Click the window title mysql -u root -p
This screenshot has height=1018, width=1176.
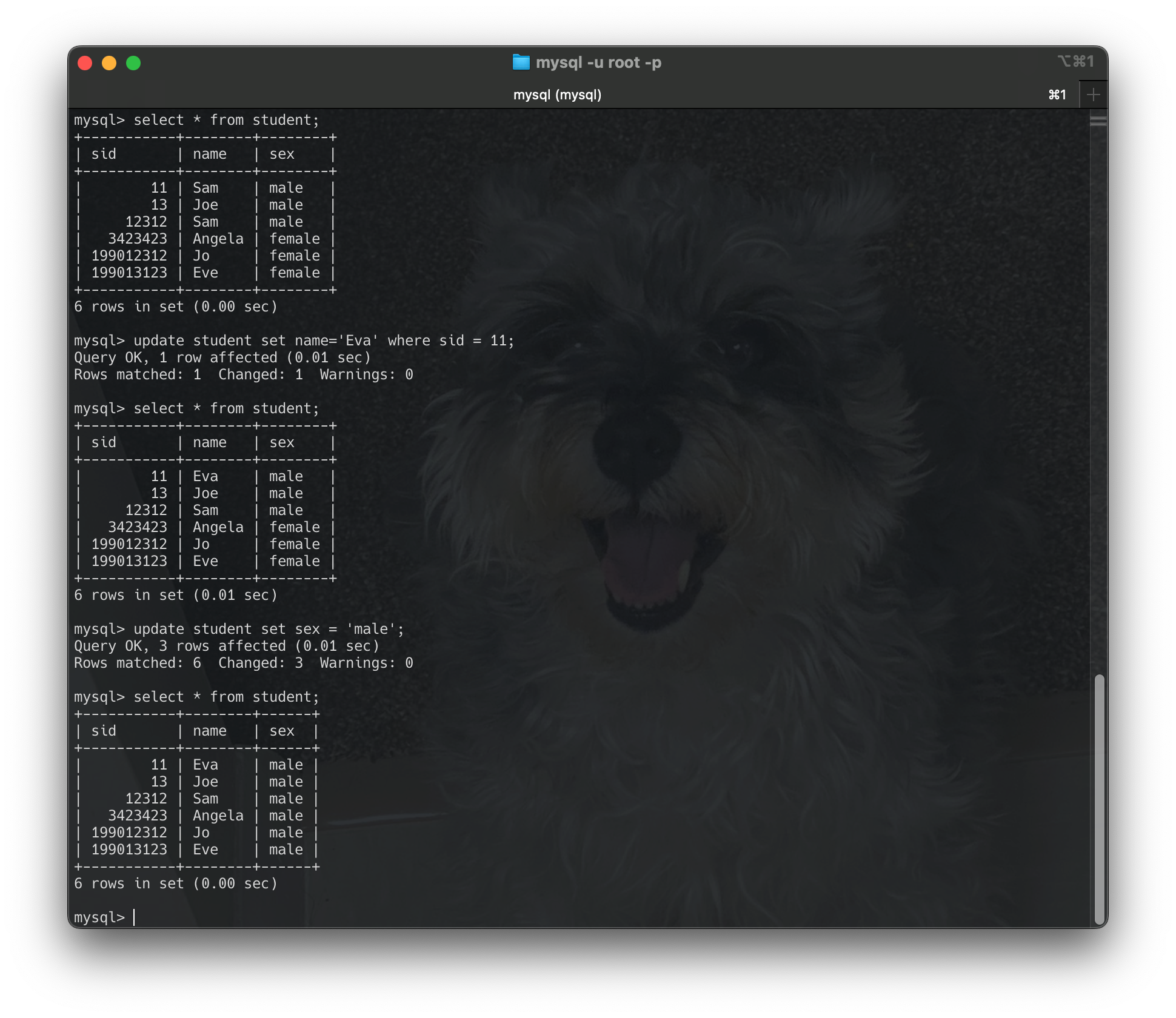600,62
